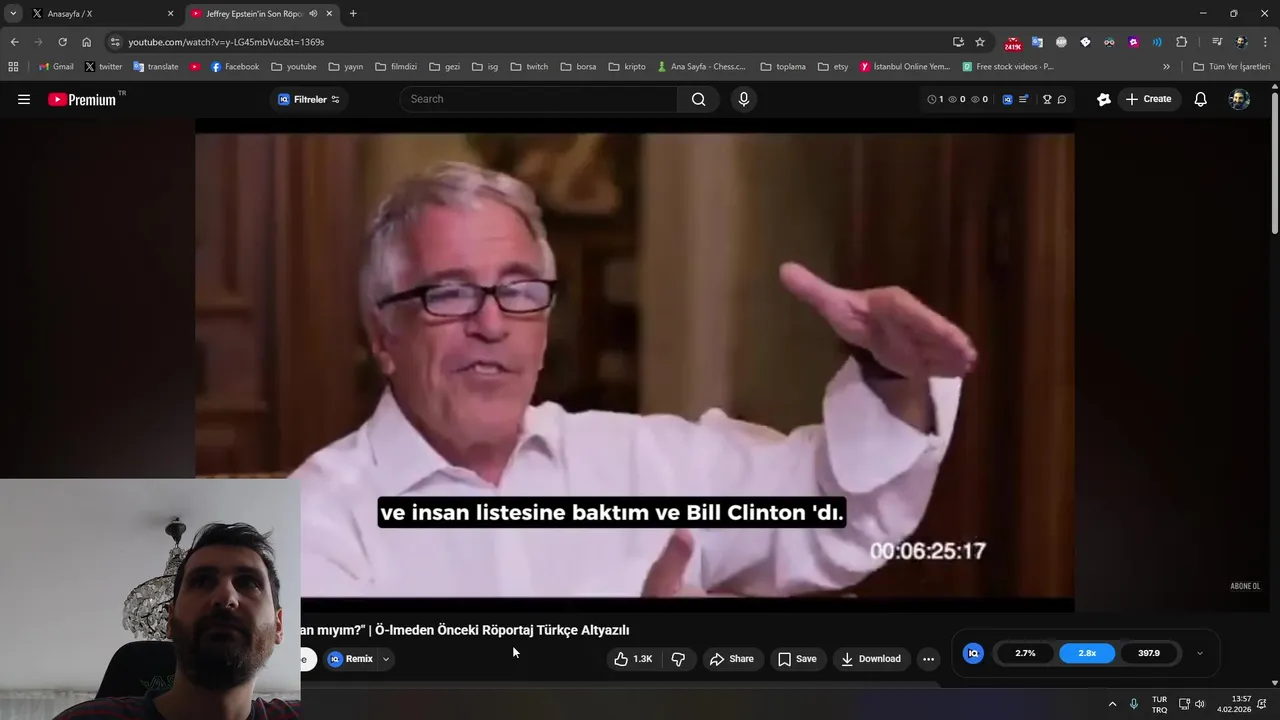Close the YouTube video tab
Viewport: 1280px width, 720px height.
tap(329, 14)
